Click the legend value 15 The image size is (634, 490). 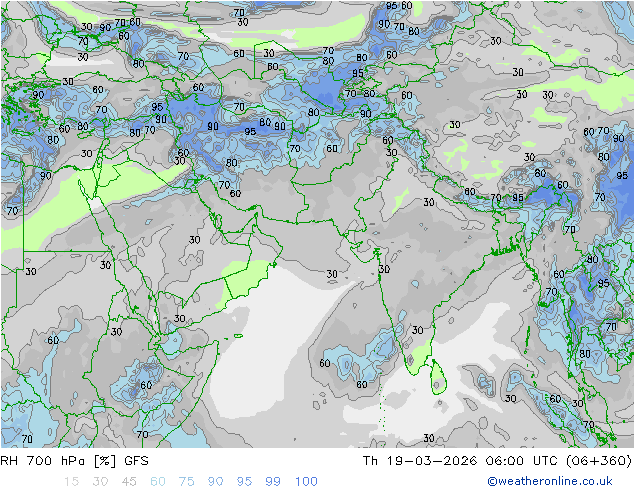click(72, 482)
